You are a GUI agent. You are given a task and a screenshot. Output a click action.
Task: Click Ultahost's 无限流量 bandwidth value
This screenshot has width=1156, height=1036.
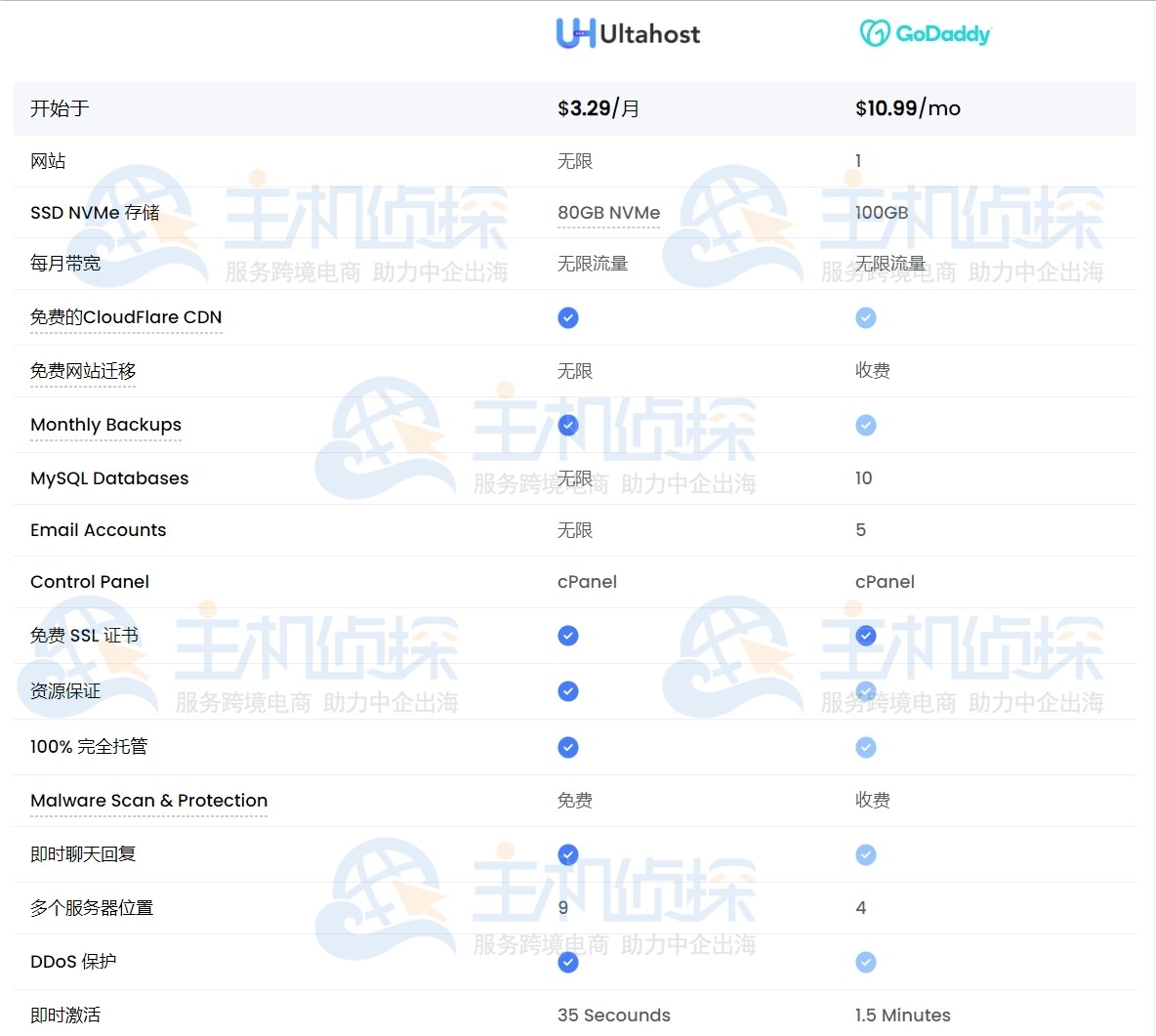[x=593, y=264]
